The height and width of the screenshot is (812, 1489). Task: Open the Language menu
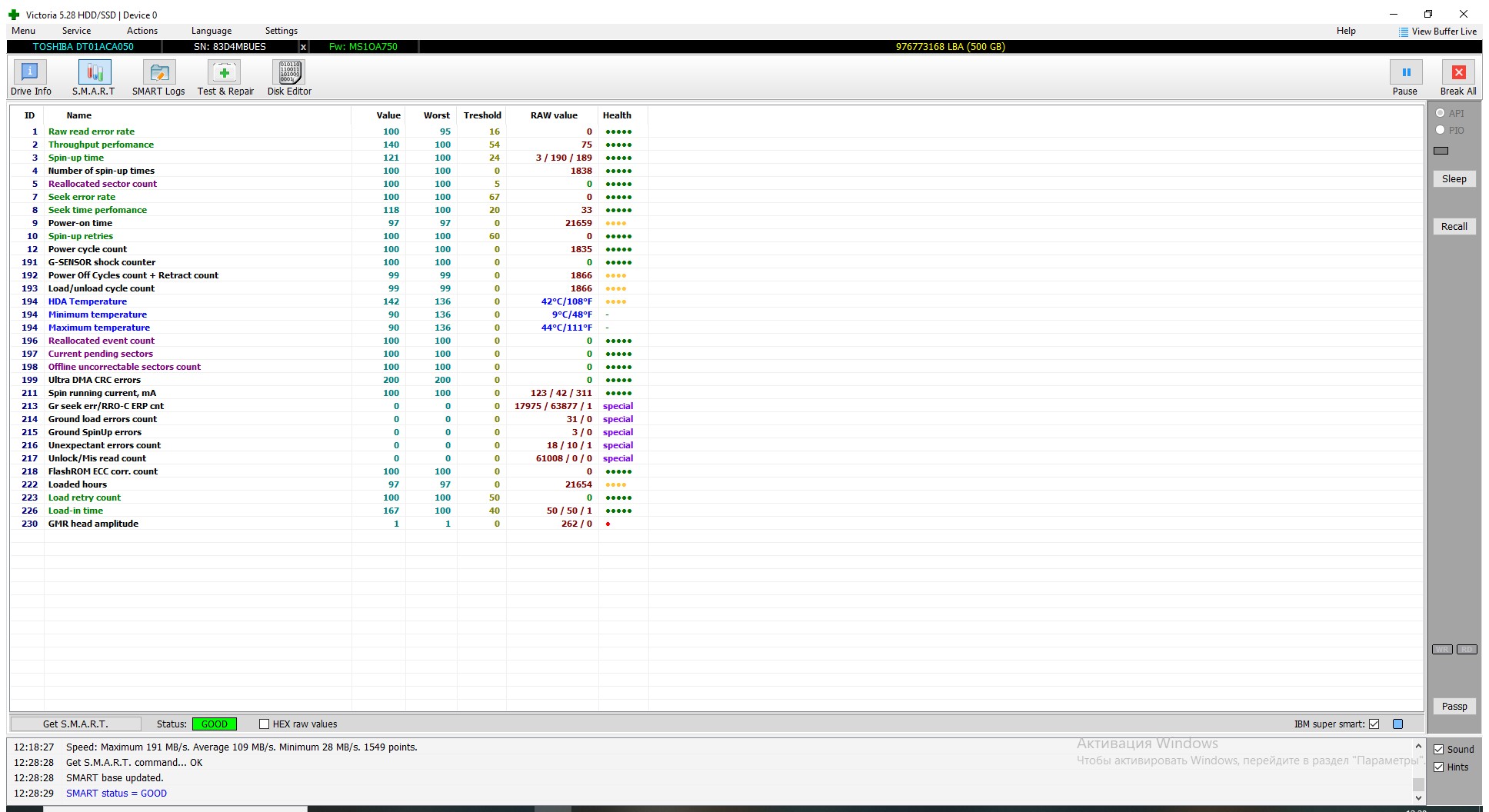pos(212,31)
